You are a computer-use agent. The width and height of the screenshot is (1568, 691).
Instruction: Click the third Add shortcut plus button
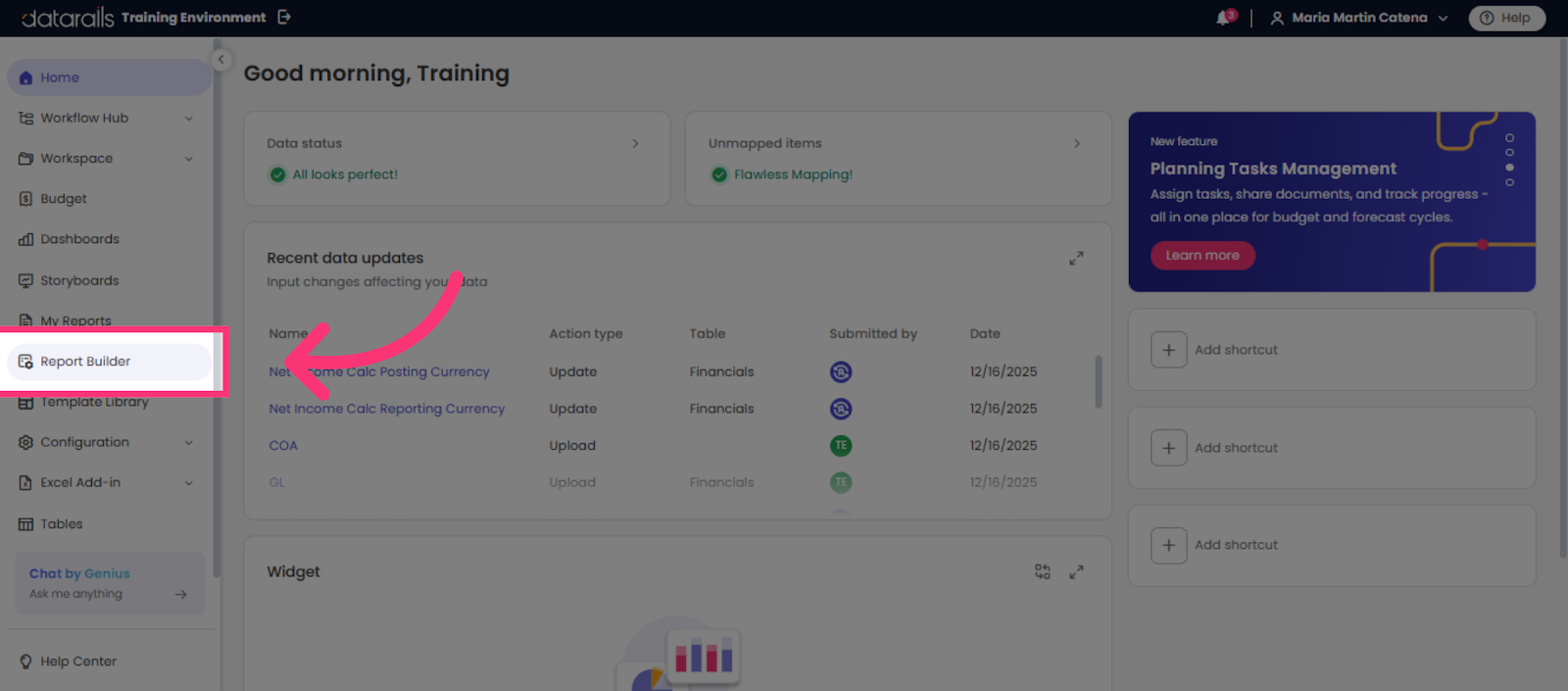point(1169,545)
